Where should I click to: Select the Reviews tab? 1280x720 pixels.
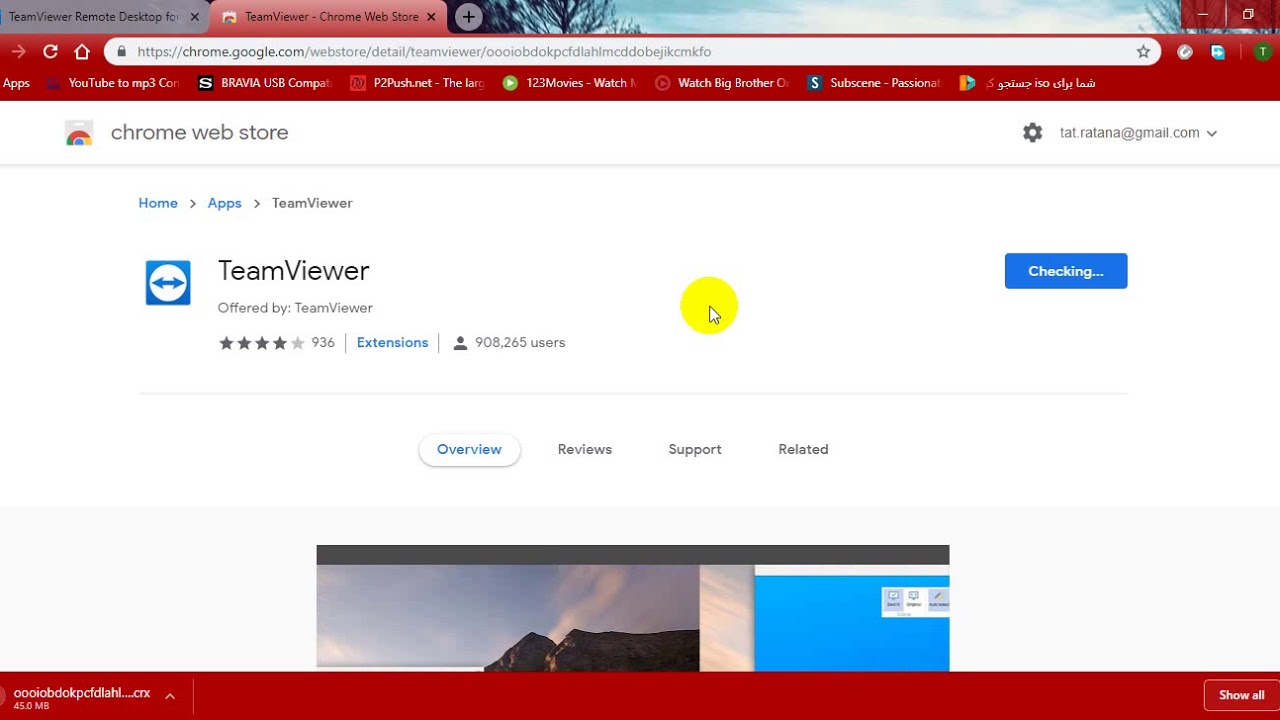tap(585, 450)
